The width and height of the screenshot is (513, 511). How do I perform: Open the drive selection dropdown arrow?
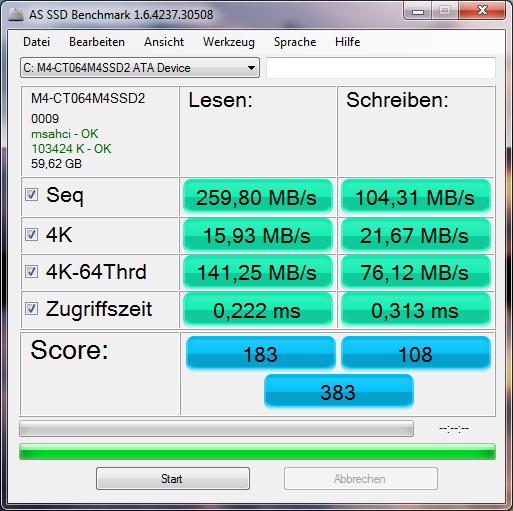tap(251, 68)
